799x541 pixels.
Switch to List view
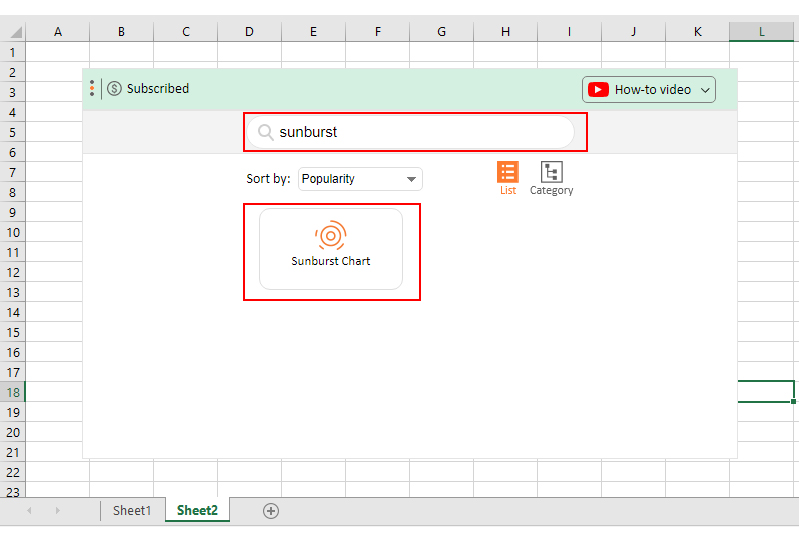tap(508, 178)
